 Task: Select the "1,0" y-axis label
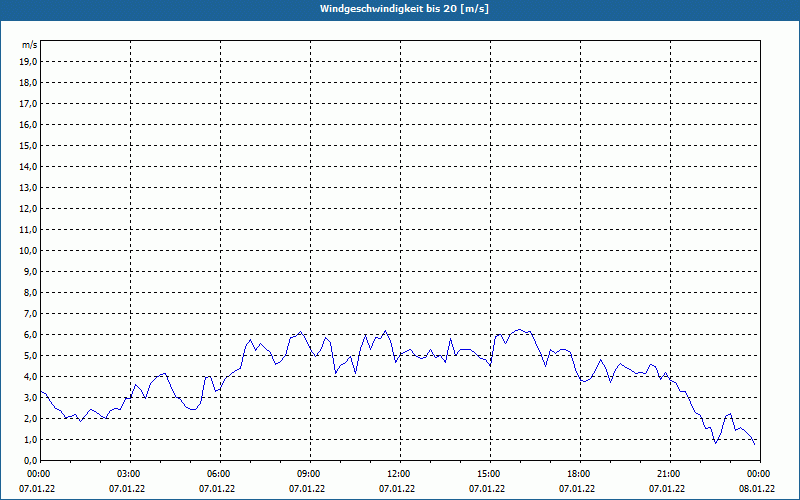click(x=30, y=439)
